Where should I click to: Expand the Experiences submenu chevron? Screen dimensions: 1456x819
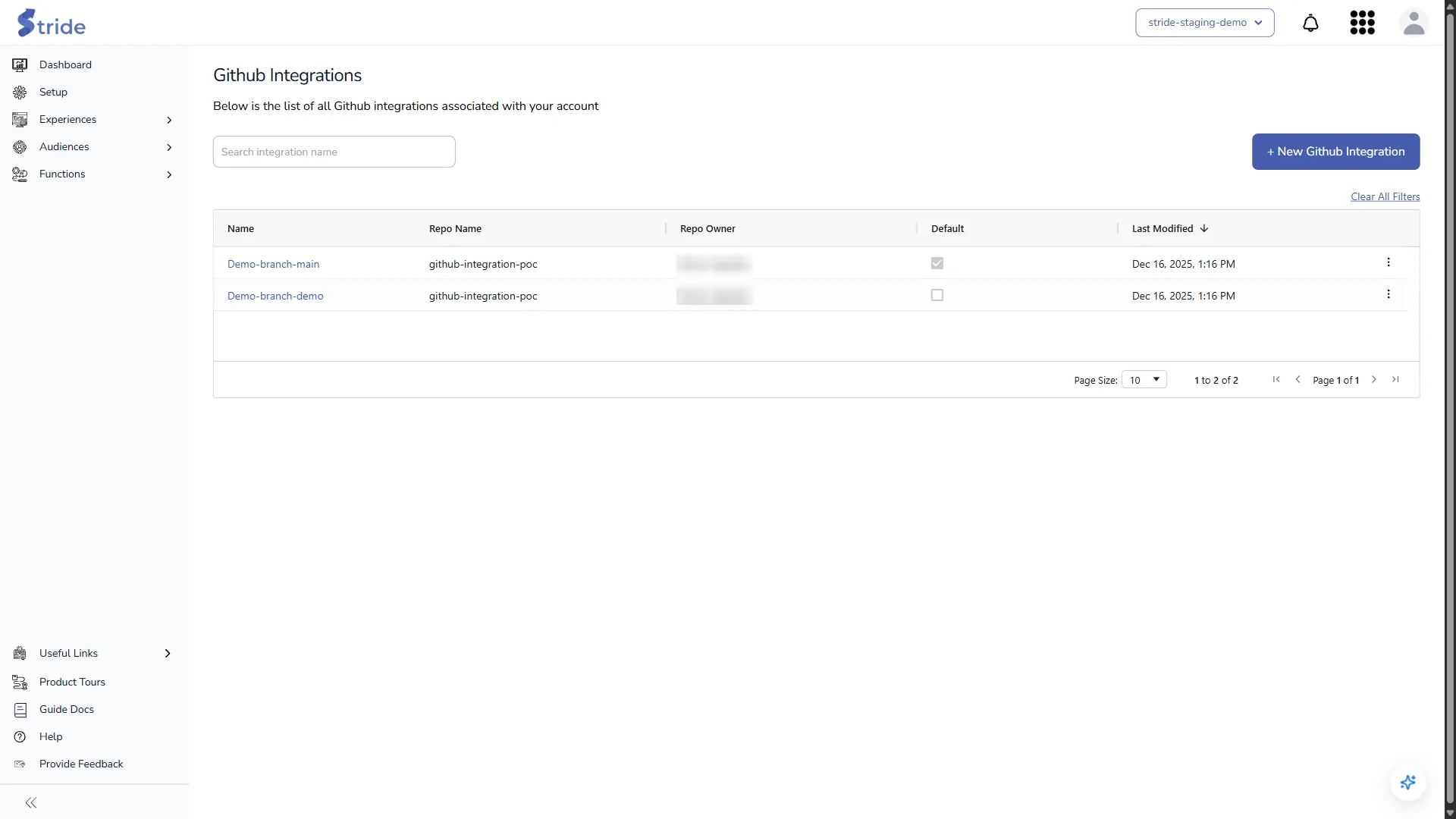tap(169, 120)
